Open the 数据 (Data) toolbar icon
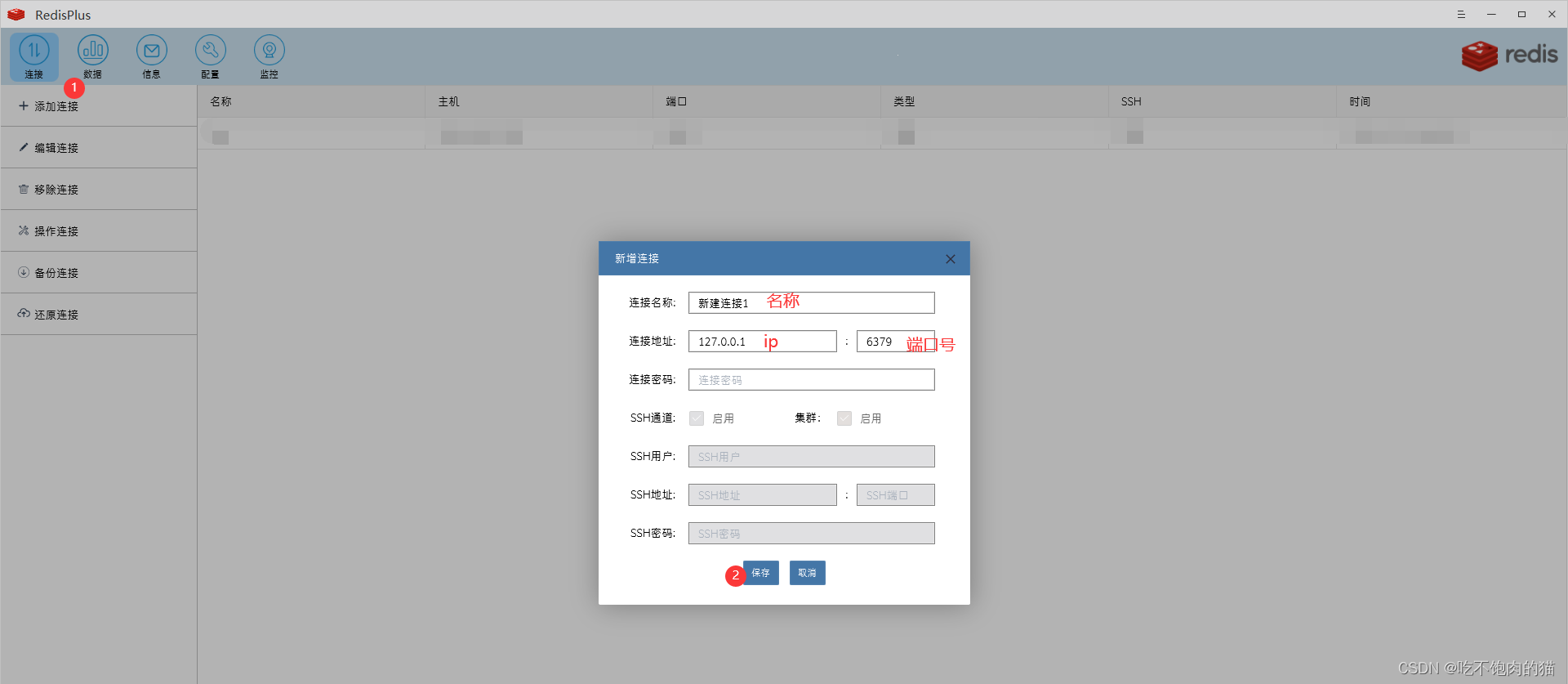Screen dimensions: 1568x684 pyautogui.click(x=93, y=56)
